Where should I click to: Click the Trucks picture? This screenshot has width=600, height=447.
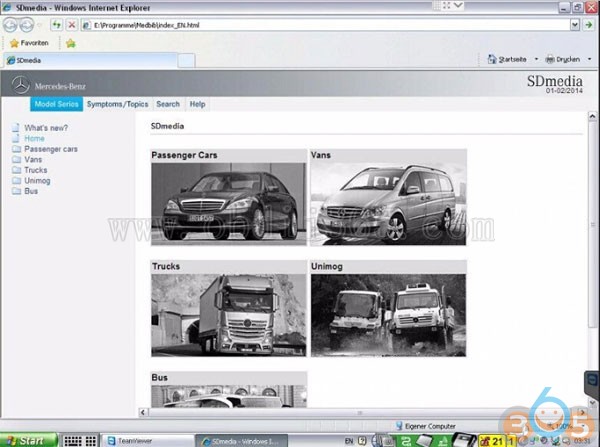(229, 315)
